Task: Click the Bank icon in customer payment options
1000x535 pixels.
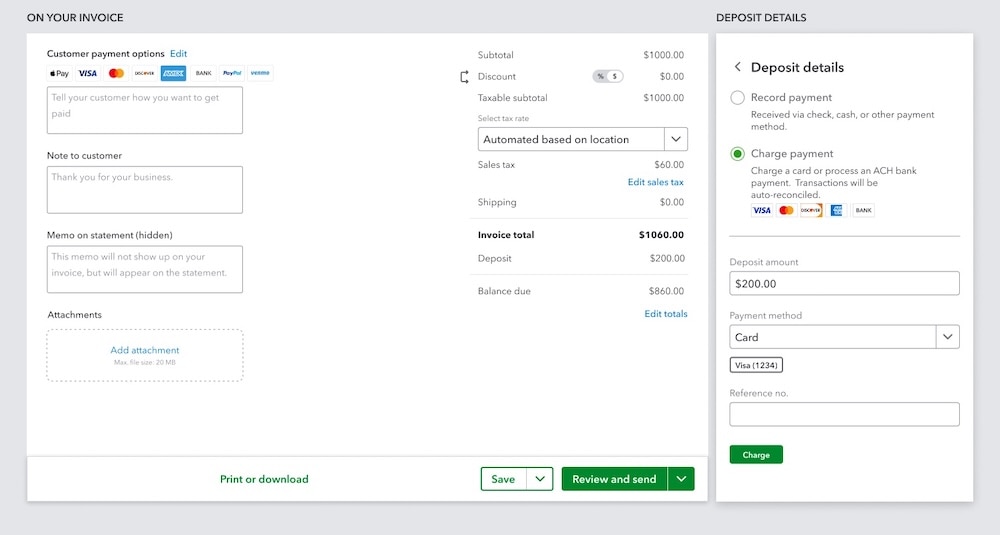Action: [203, 73]
